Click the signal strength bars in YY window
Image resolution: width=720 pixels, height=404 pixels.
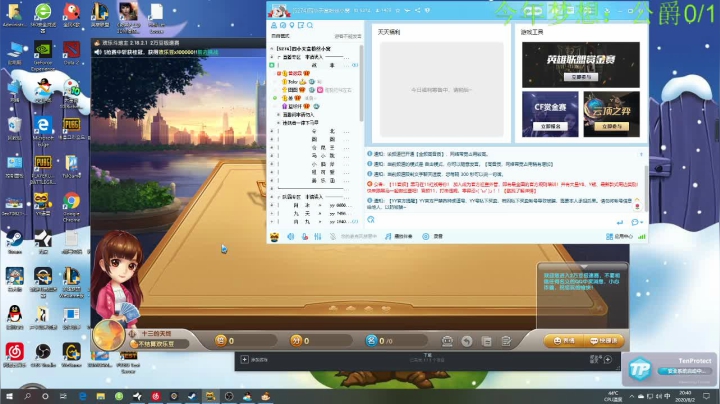pos(641,236)
